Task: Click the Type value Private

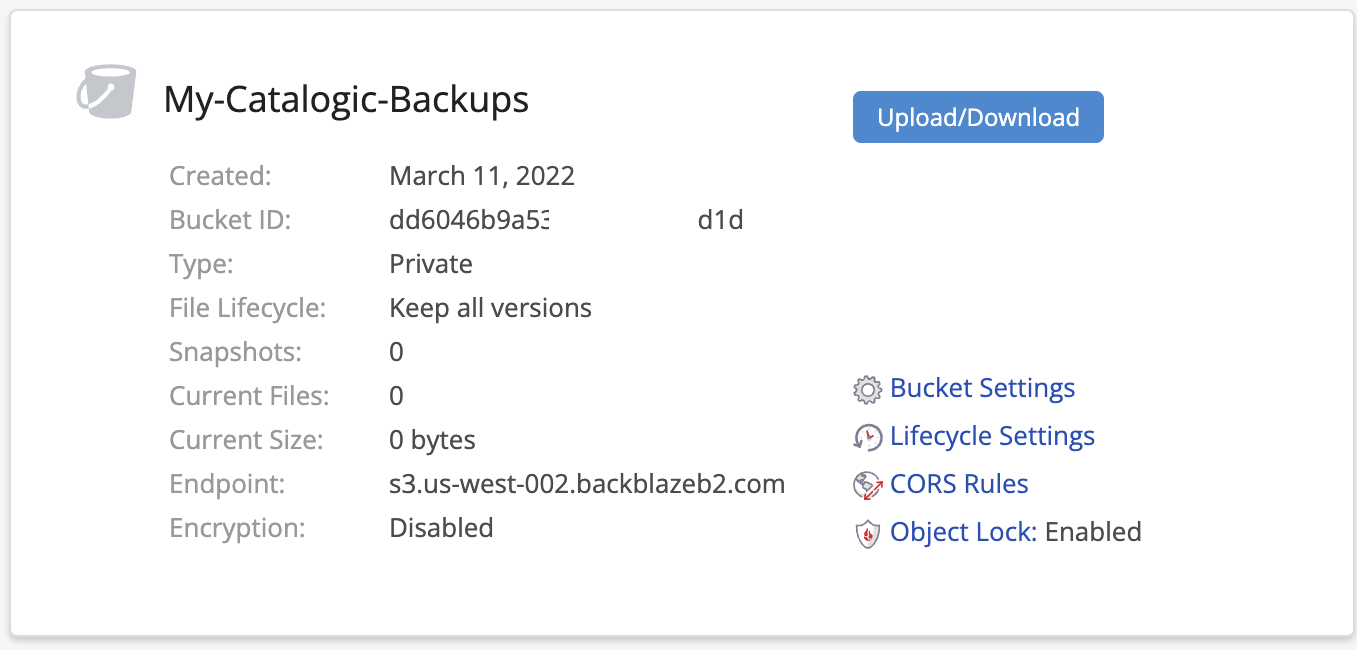Action: 431,264
